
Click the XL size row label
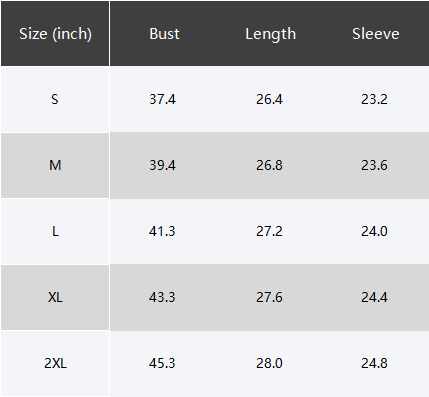pyautogui.click(x=55, y=297)
